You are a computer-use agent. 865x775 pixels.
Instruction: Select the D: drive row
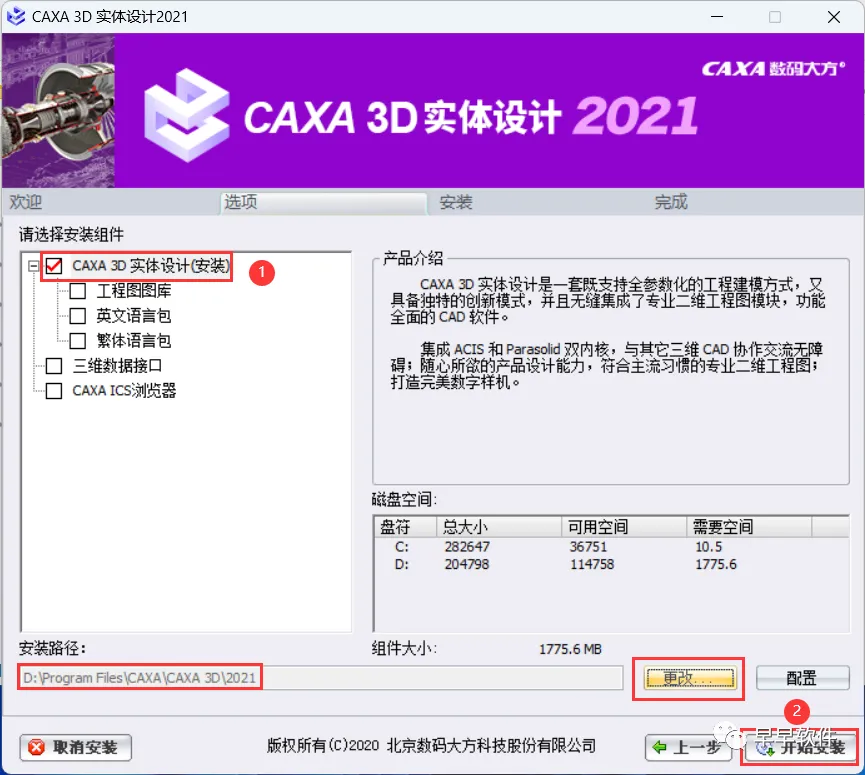pos(611,564)
